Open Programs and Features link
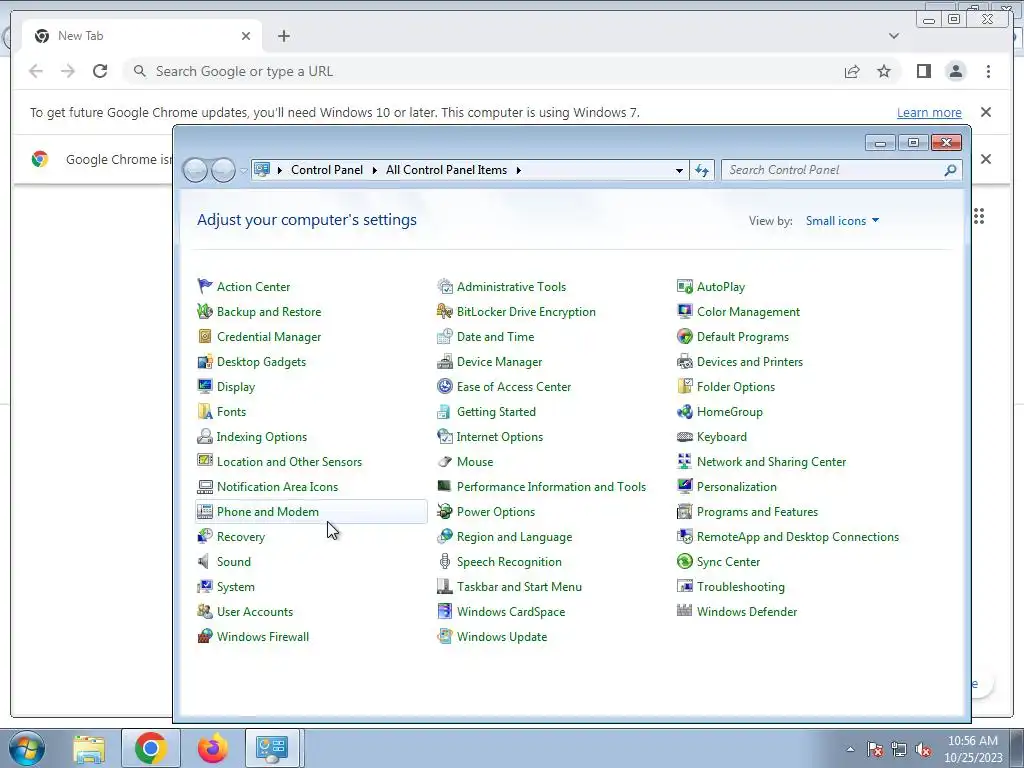 pos(757,511)
